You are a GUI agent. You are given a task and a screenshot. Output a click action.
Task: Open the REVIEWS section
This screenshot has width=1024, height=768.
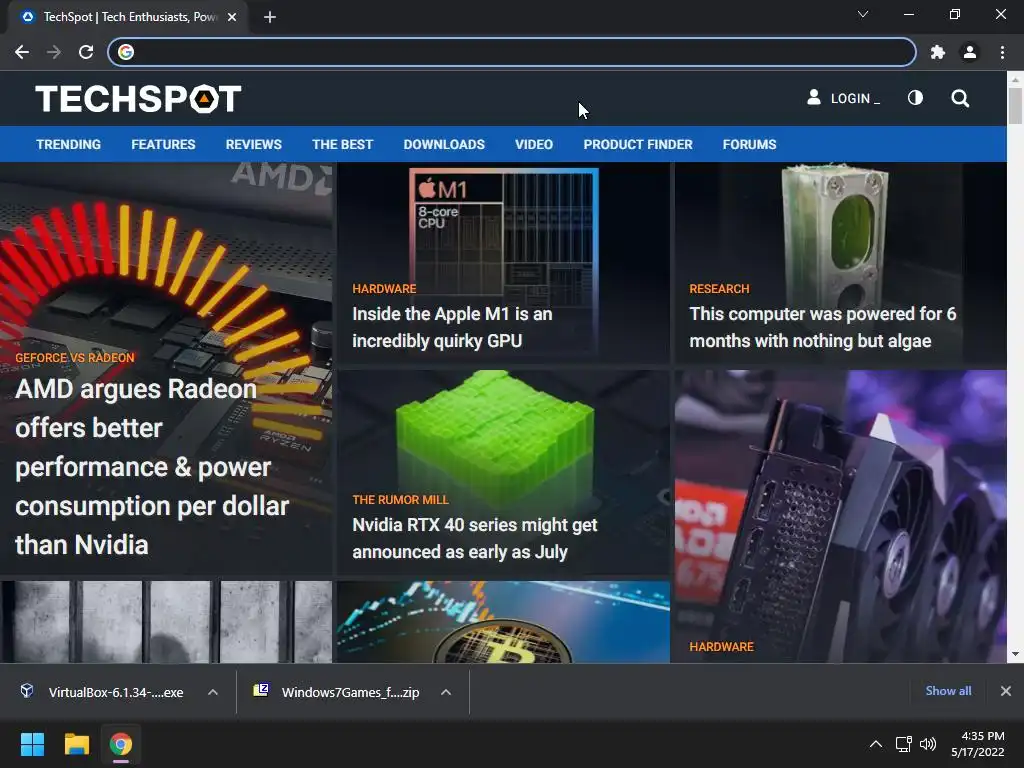pos(253,144)
